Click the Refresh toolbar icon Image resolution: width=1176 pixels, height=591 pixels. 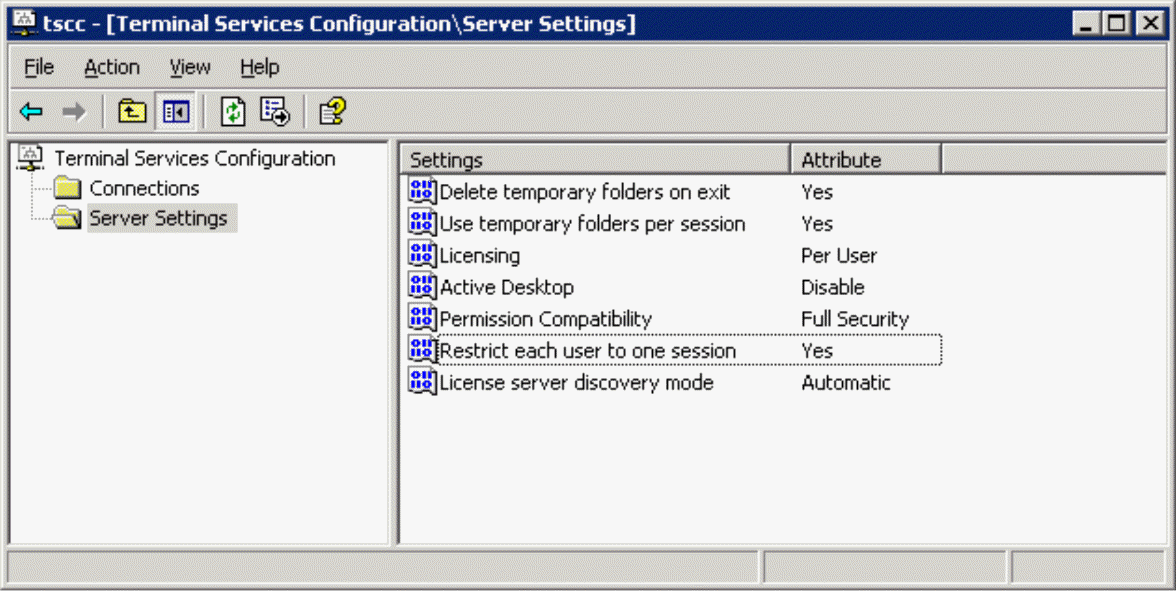click(232, 112)
